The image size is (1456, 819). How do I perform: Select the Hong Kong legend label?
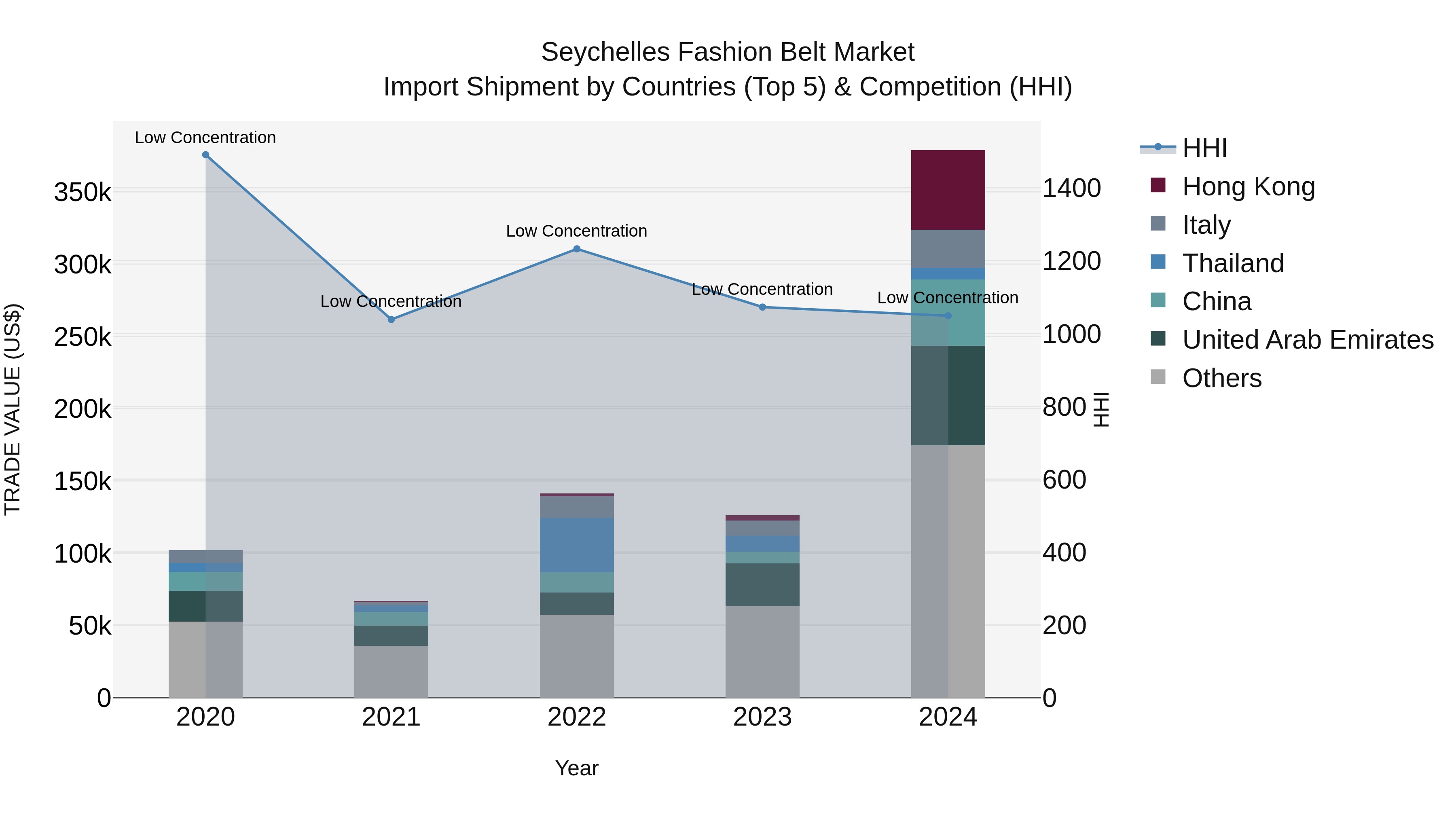coord(1249,186)
